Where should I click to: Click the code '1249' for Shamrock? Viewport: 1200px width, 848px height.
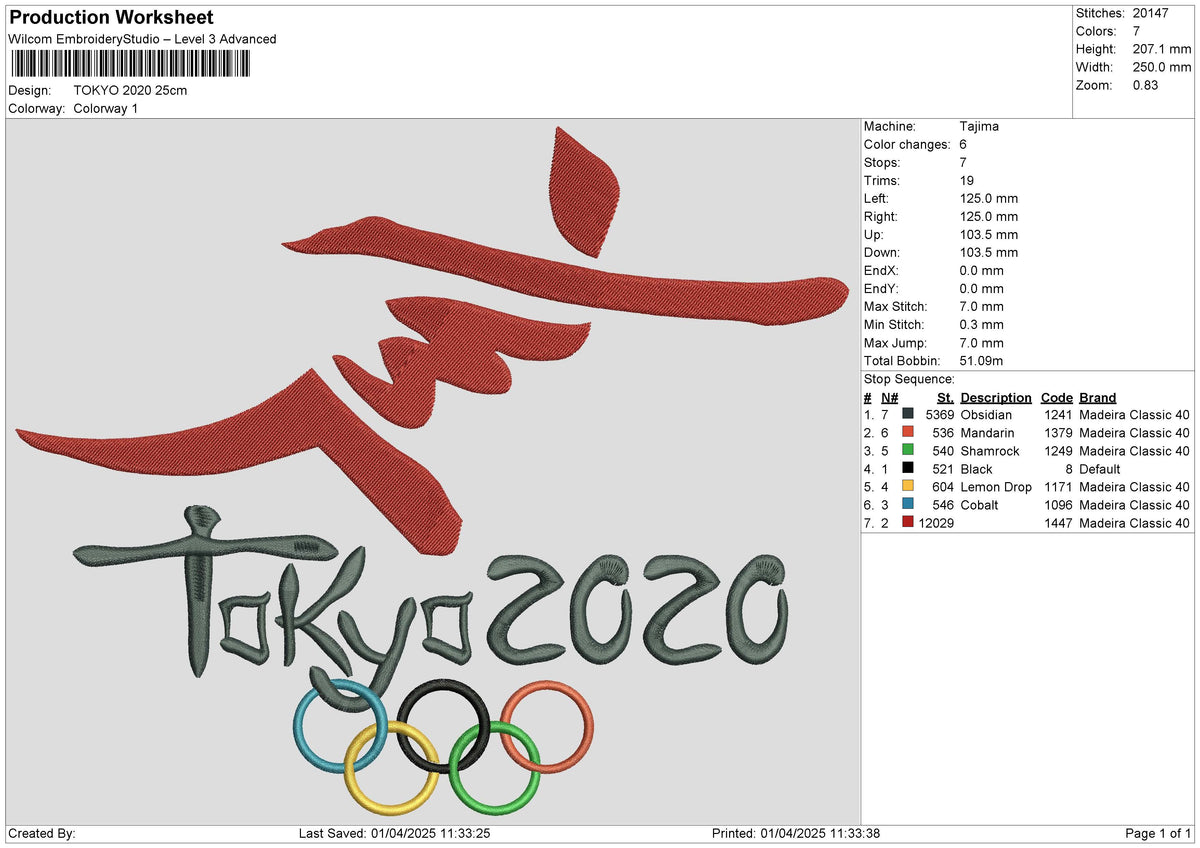tap(1058, 451)
